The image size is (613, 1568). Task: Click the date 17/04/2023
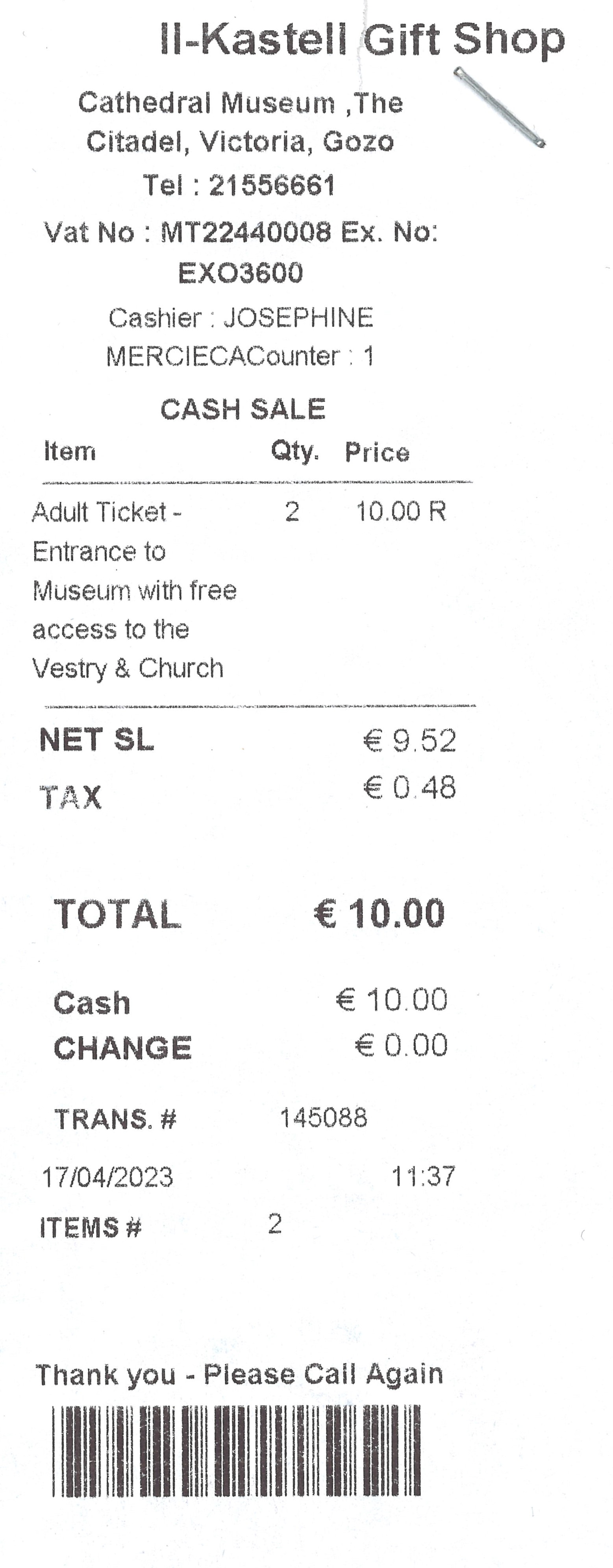coord(107,1177)
